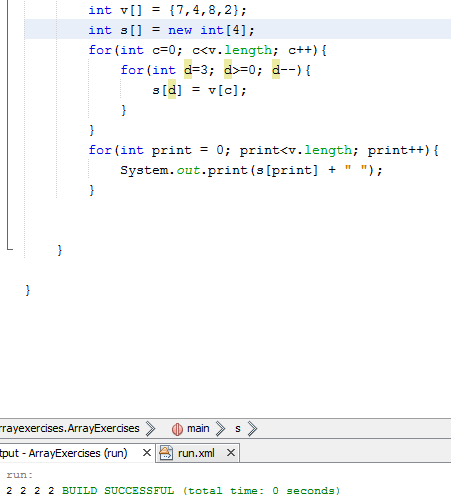Image resolution: width=451 pixels, height=503 pixels.
Task: Click System.out in print statement
Action: [160, 170]
